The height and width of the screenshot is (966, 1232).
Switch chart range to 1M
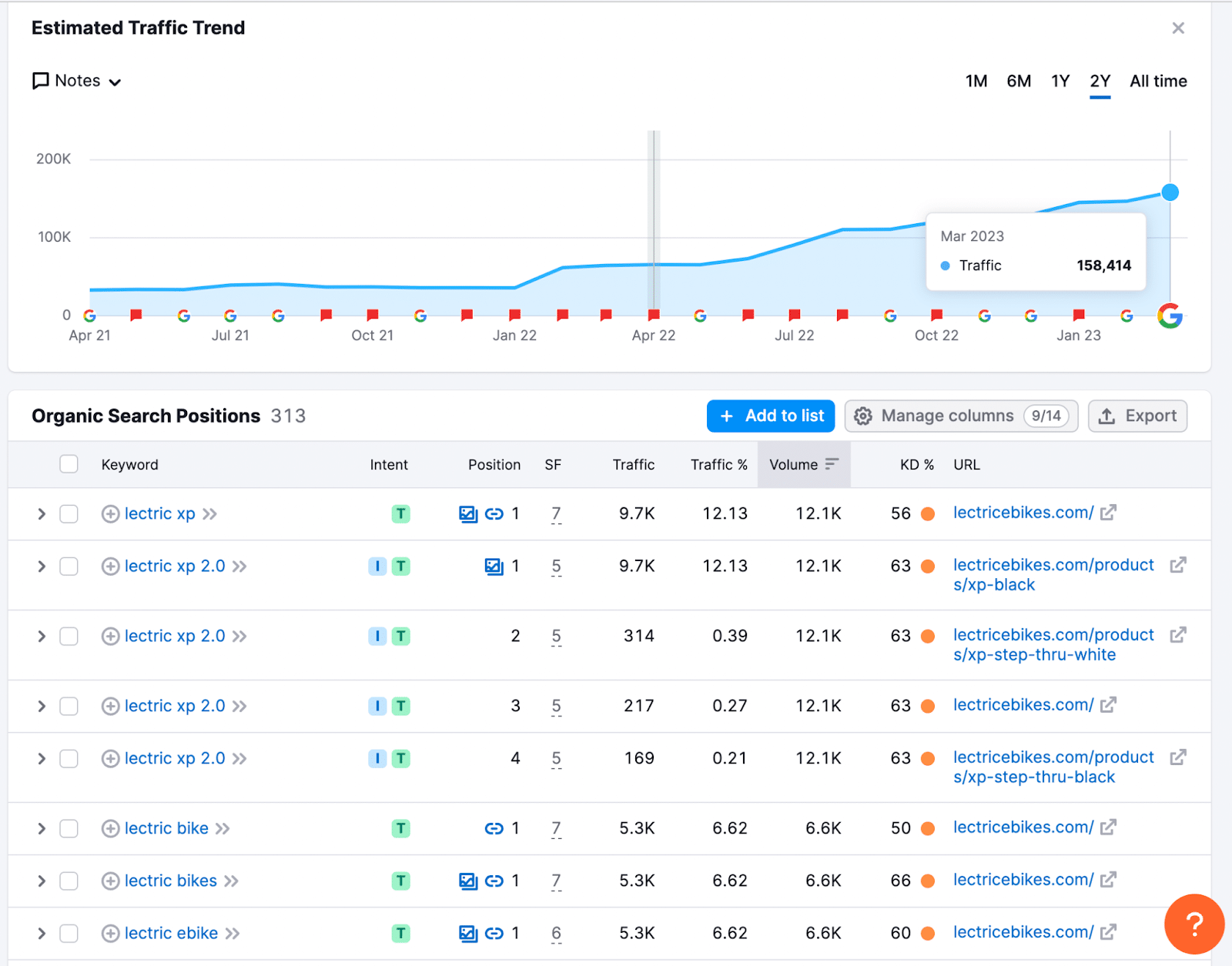976,81
